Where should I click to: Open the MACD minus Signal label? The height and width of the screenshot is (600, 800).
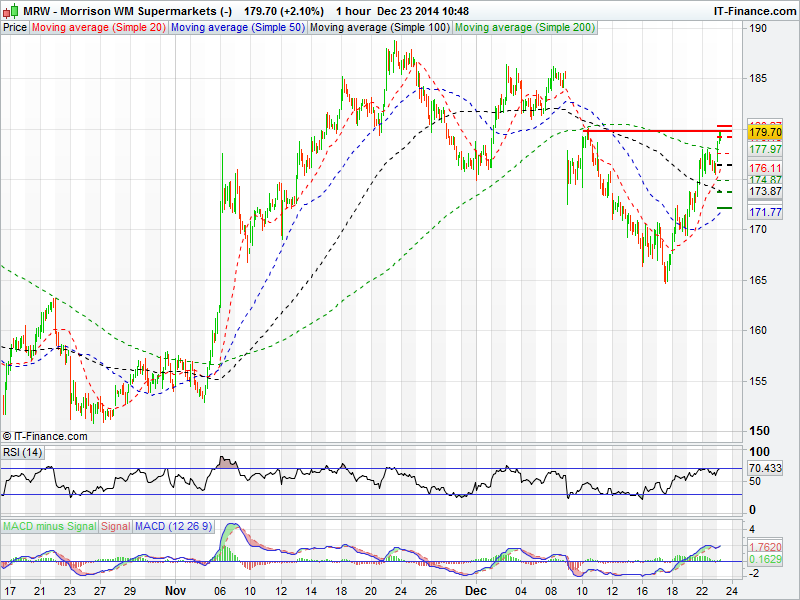49,525
